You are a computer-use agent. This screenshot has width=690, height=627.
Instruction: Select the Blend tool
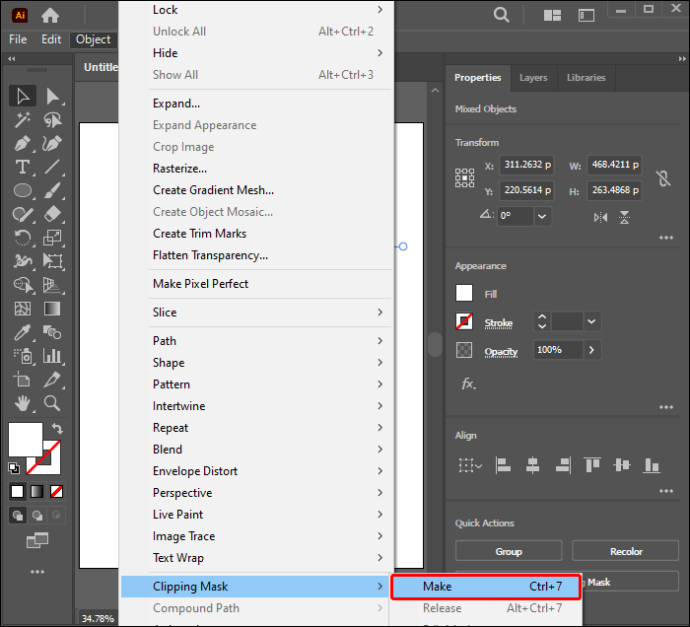[52, 332]
